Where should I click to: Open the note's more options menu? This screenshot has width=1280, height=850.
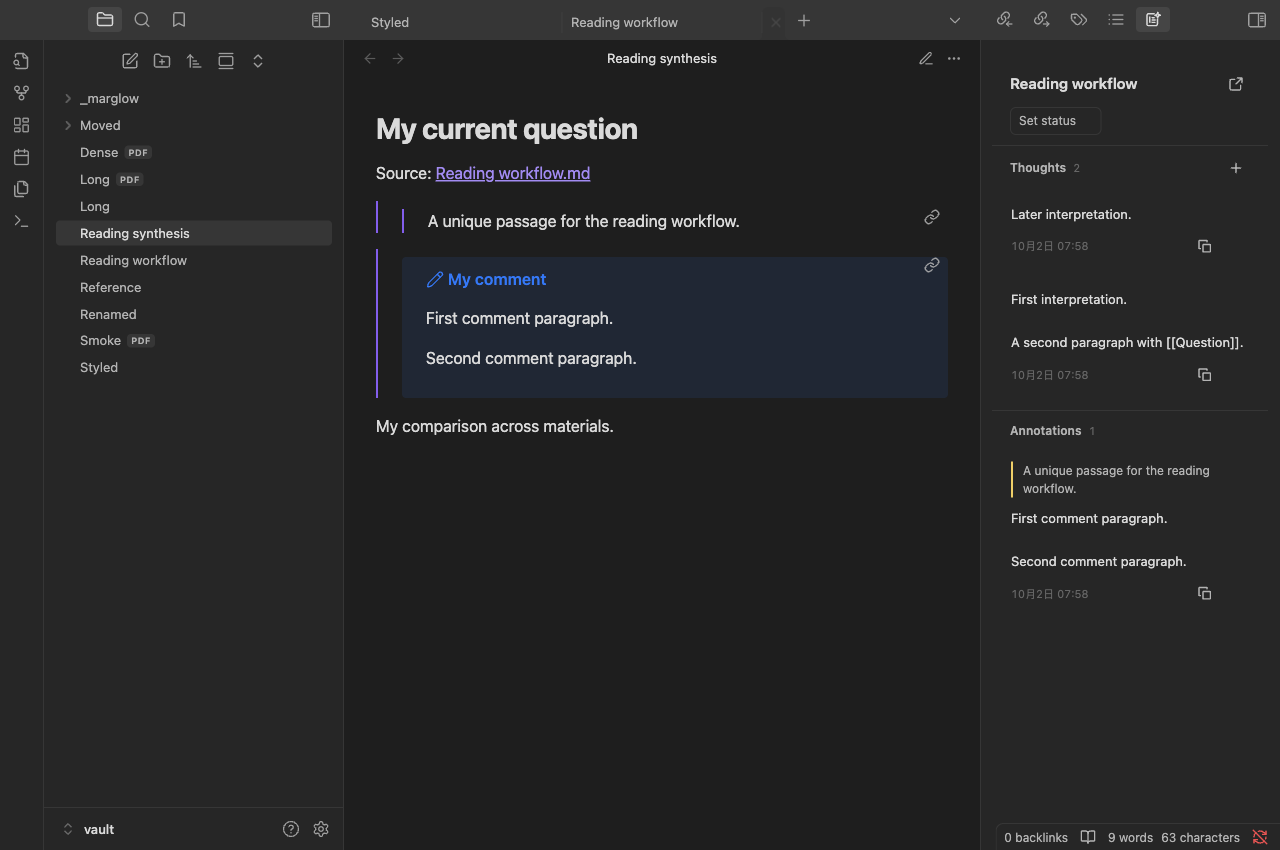pos(954,59)
